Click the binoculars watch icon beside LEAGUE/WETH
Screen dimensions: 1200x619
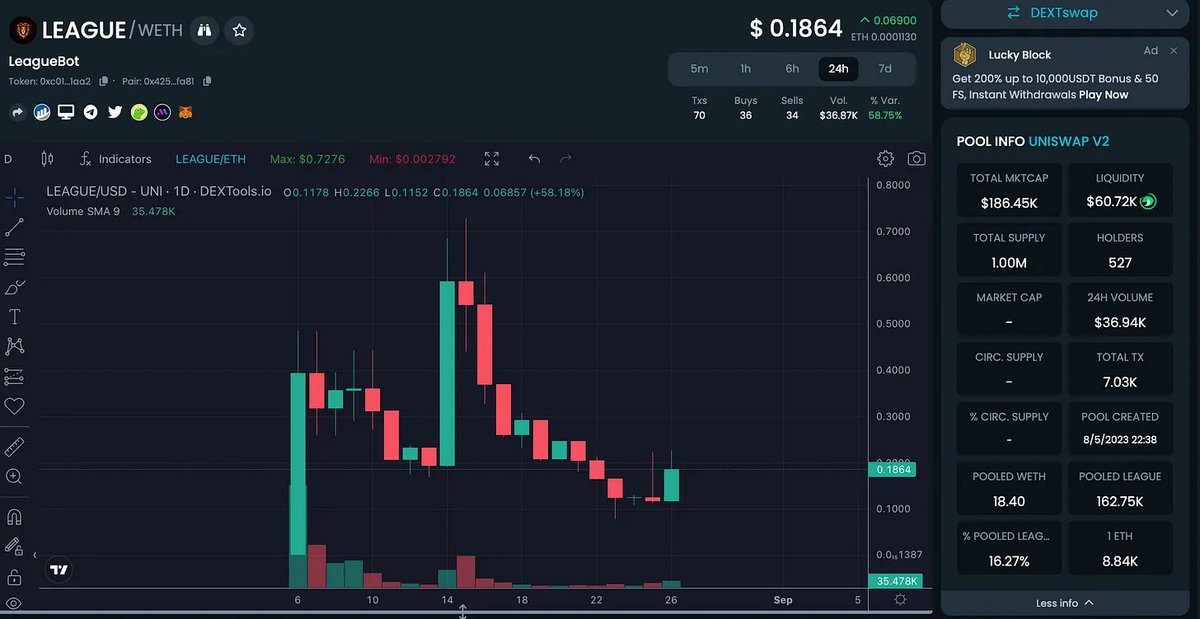point(204,30)
